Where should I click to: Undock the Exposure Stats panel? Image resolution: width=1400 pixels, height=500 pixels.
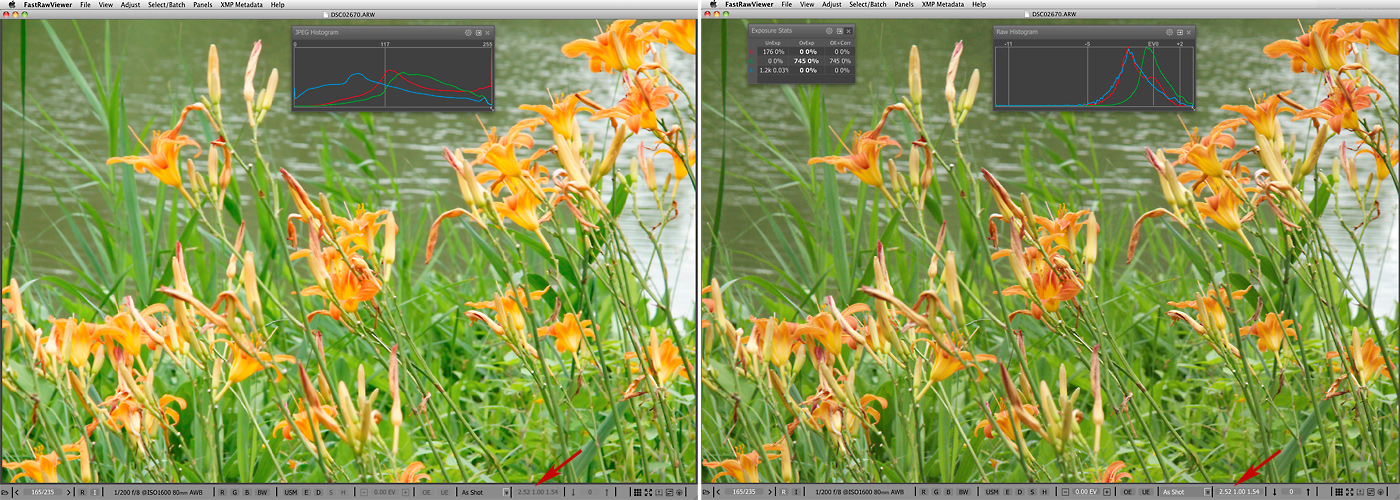839,32
